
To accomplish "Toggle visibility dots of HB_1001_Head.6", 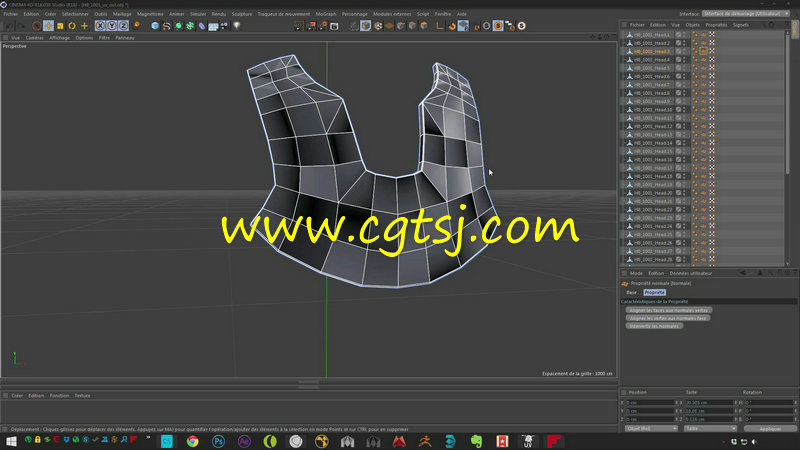I will [x=685, y=77].
